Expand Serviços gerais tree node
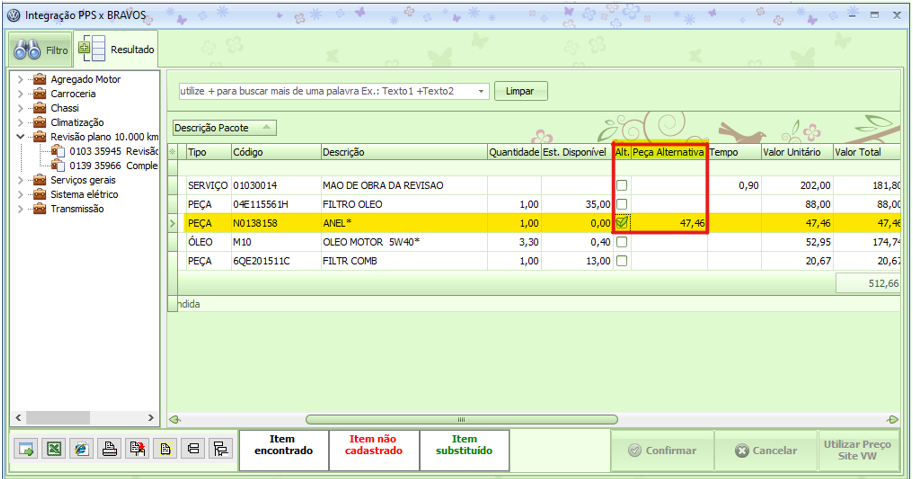Image resolution: width=913 pixels, height=479 pixels. [x=20, y=180]
